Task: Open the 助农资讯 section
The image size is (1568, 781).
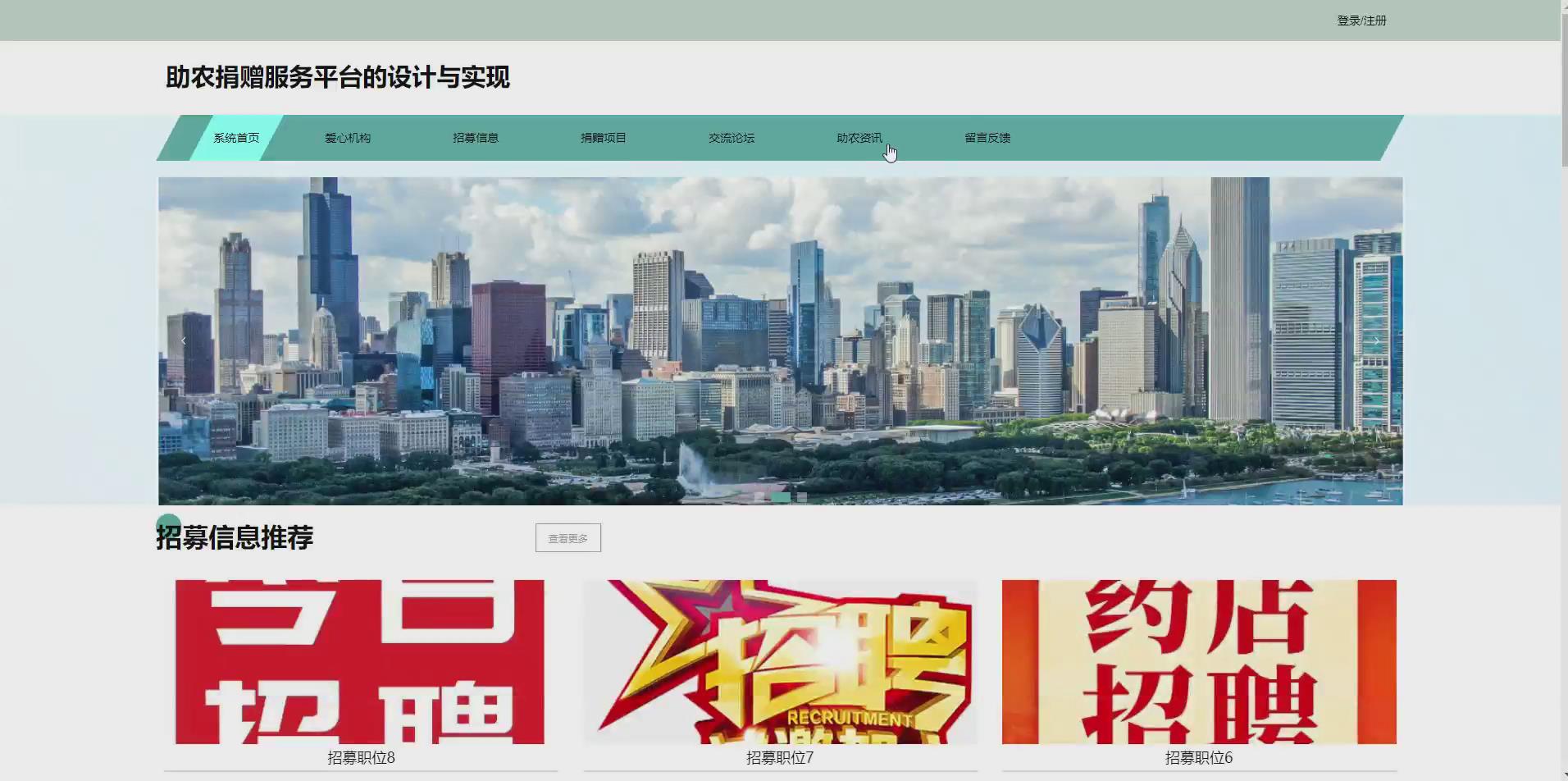Action: [859, 138]
